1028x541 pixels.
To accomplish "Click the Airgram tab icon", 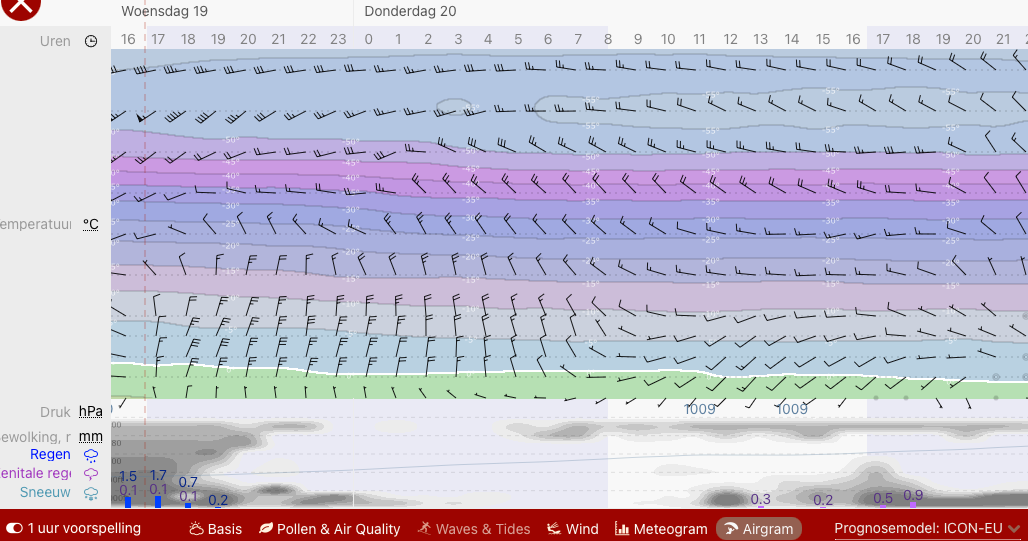I will coord(730,529).
